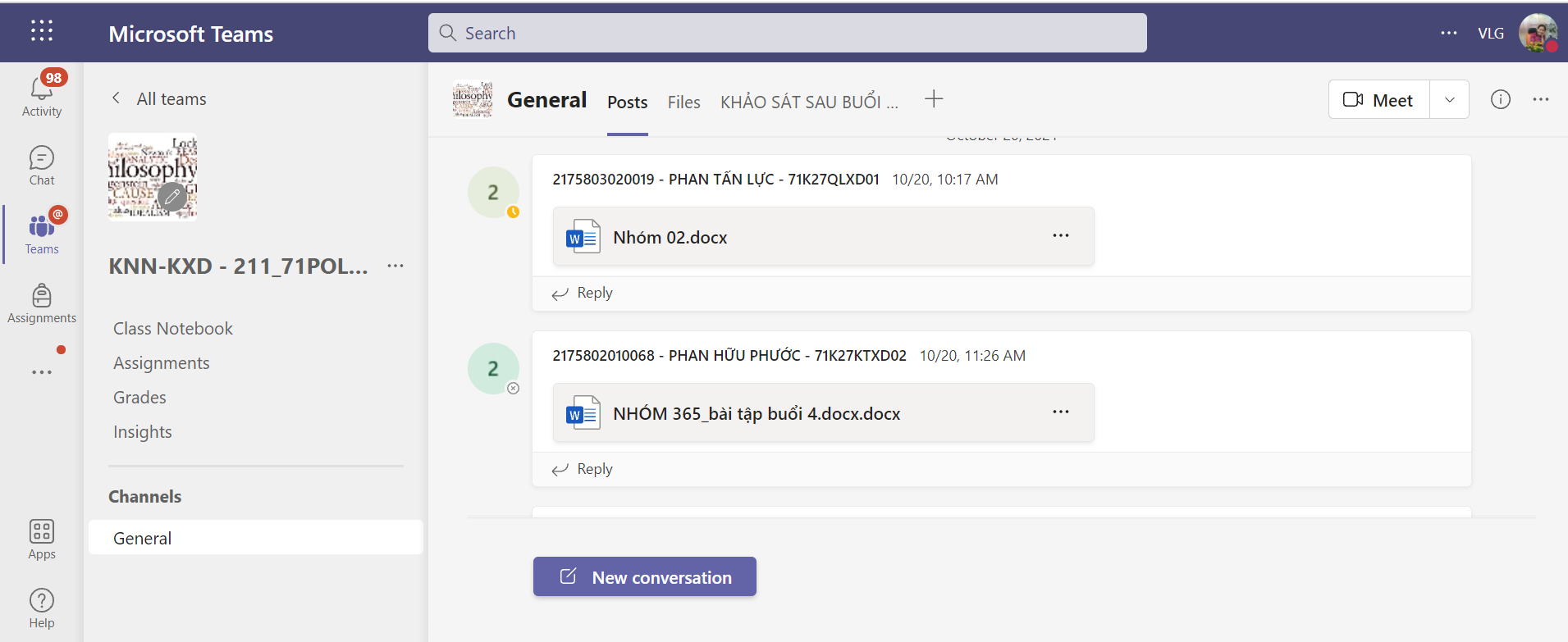Select the General channel
The height and width of the screenshot is (642, 1568).
click(256, 538)
